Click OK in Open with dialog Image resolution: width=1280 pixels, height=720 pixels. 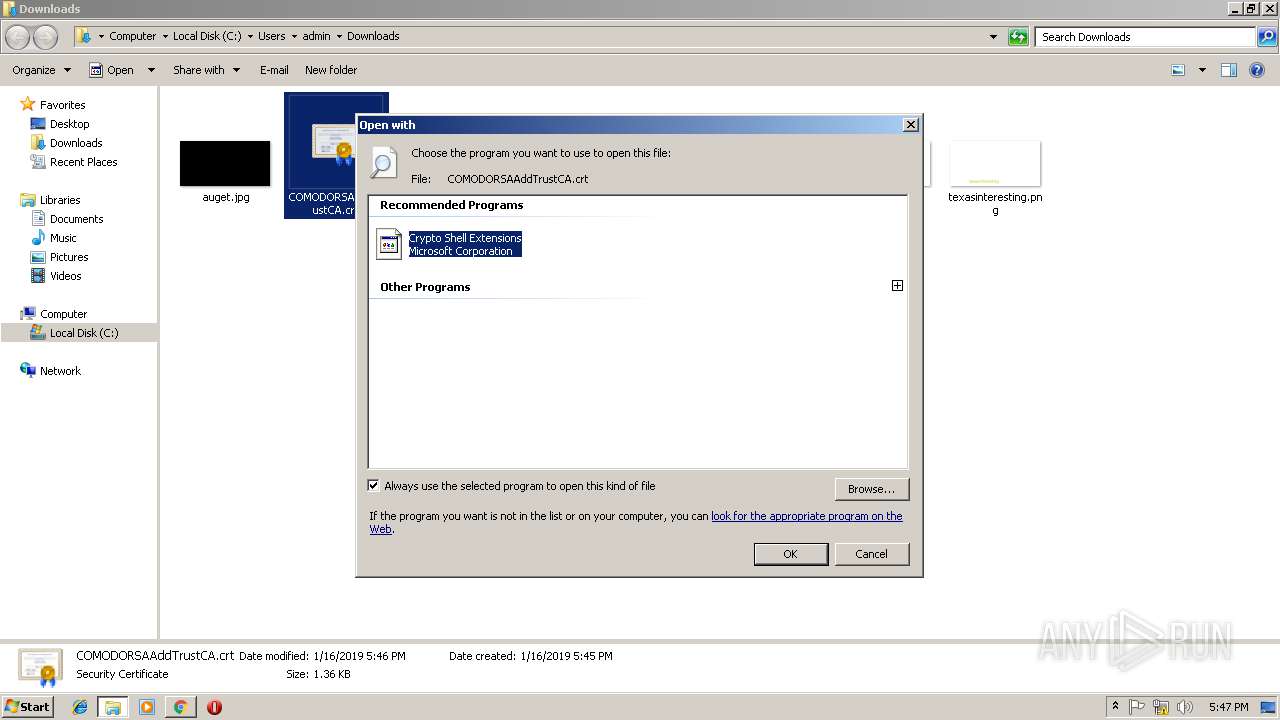click(x=790, y=554)
